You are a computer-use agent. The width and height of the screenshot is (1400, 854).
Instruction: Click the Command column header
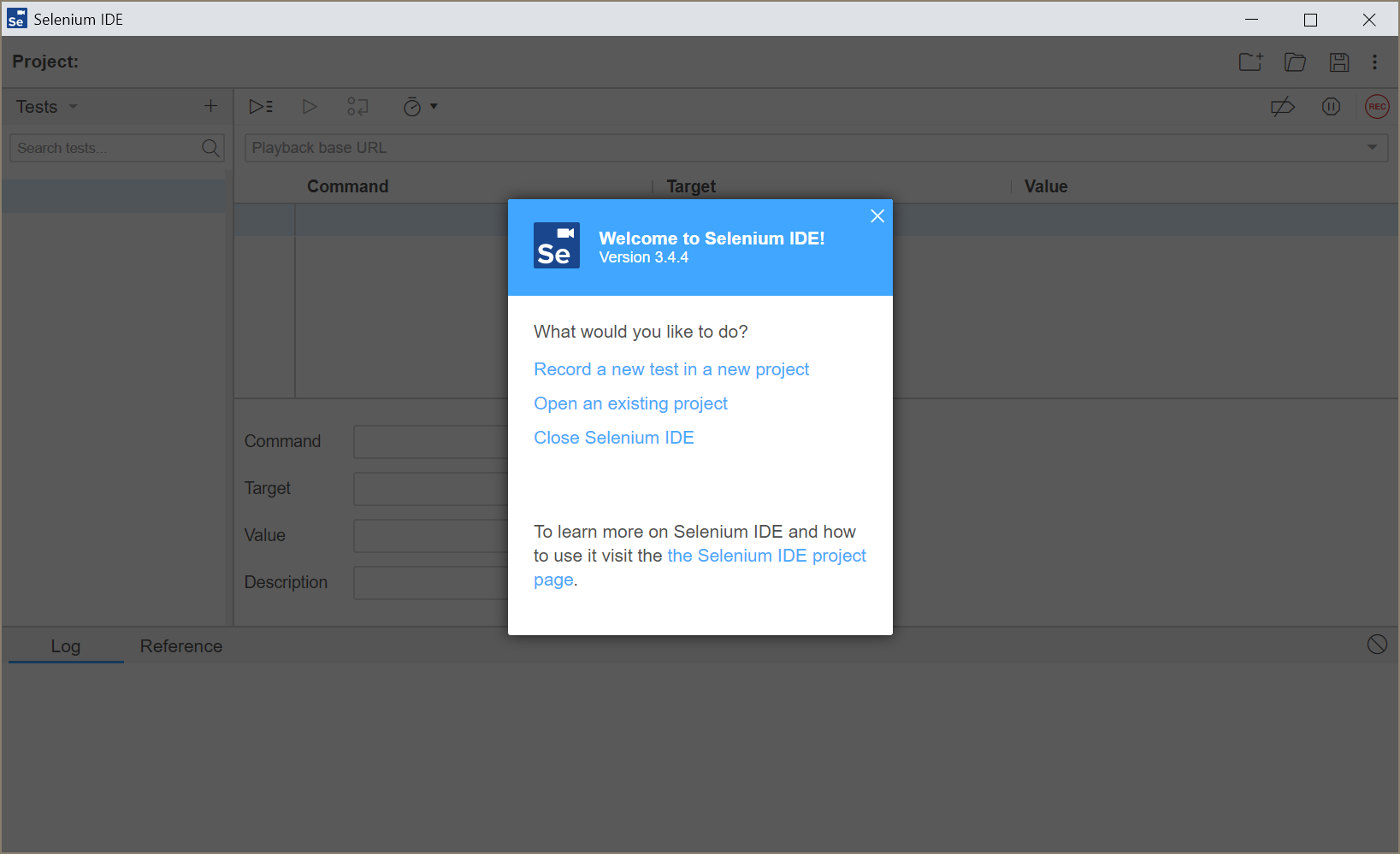pyautogui.click(x=347, y=186)
